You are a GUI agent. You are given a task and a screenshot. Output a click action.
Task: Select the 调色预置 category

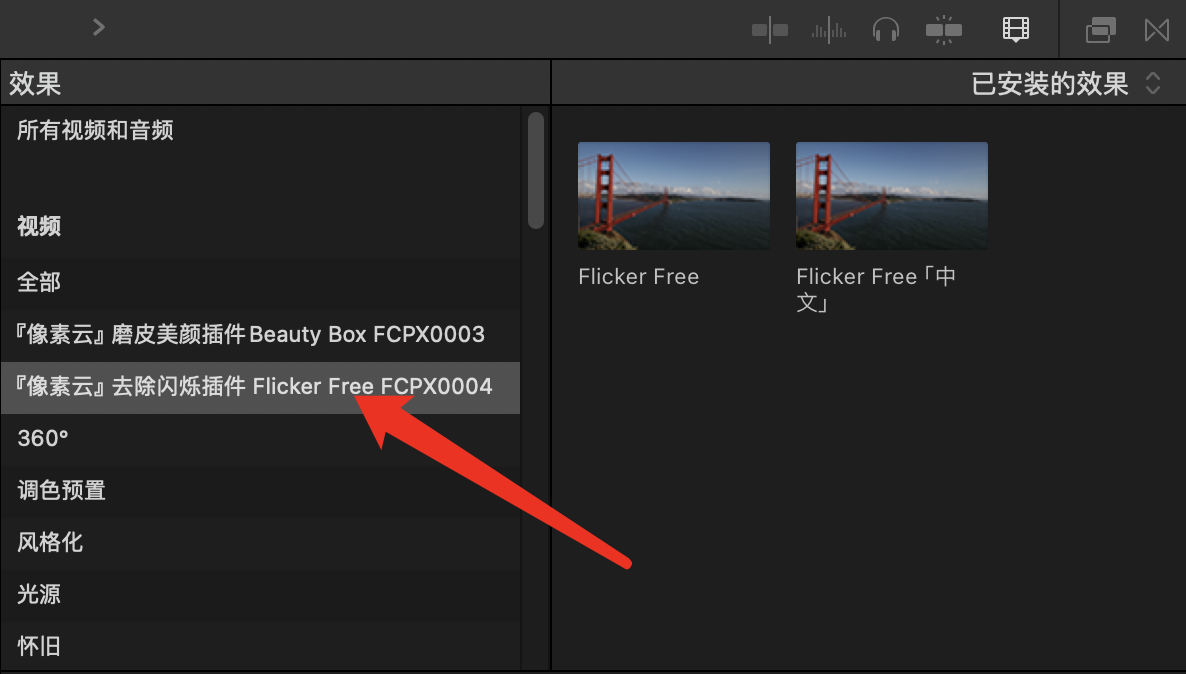[x=260, y=490]
